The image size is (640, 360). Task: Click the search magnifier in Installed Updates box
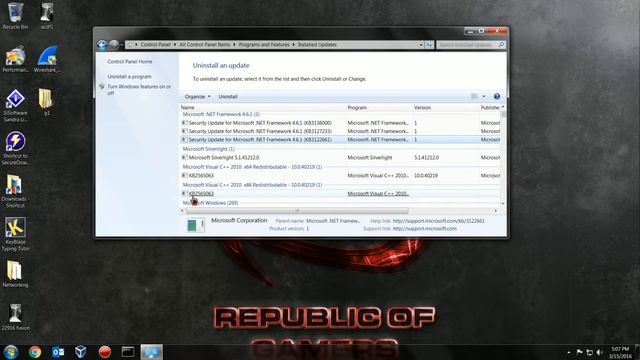click(x=501, y=44)
